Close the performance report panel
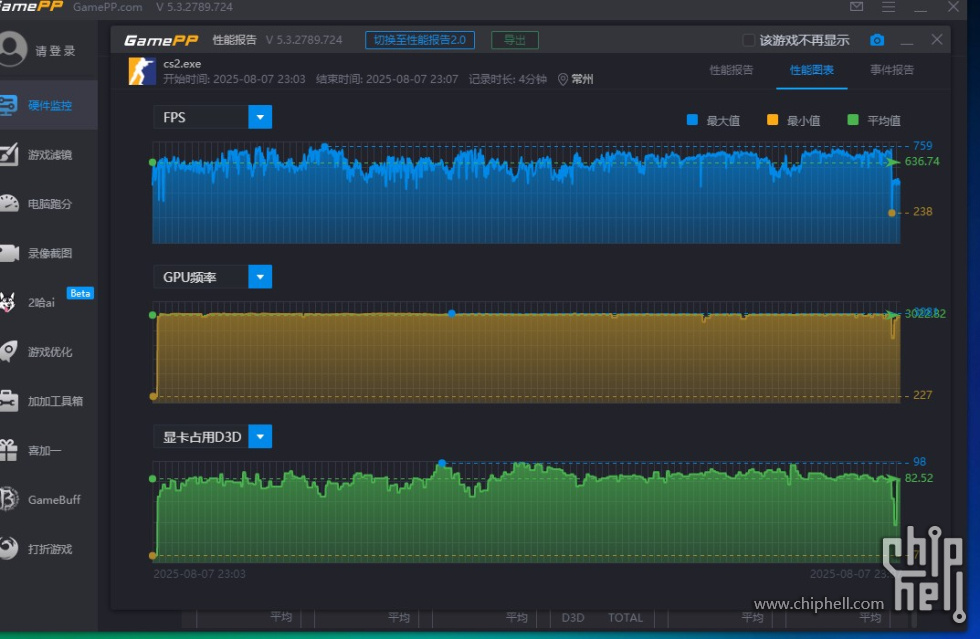 pos(937,39)
